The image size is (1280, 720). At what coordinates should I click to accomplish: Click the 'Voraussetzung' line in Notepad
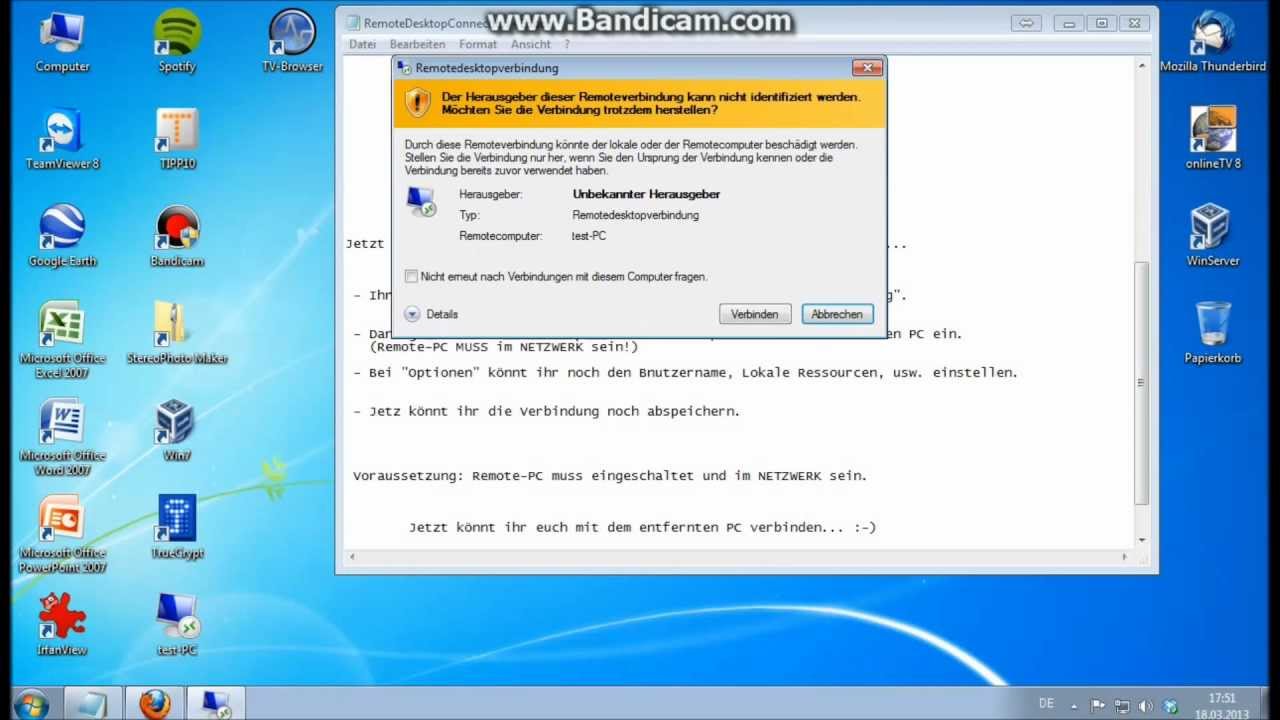click(x=610, y=476)
